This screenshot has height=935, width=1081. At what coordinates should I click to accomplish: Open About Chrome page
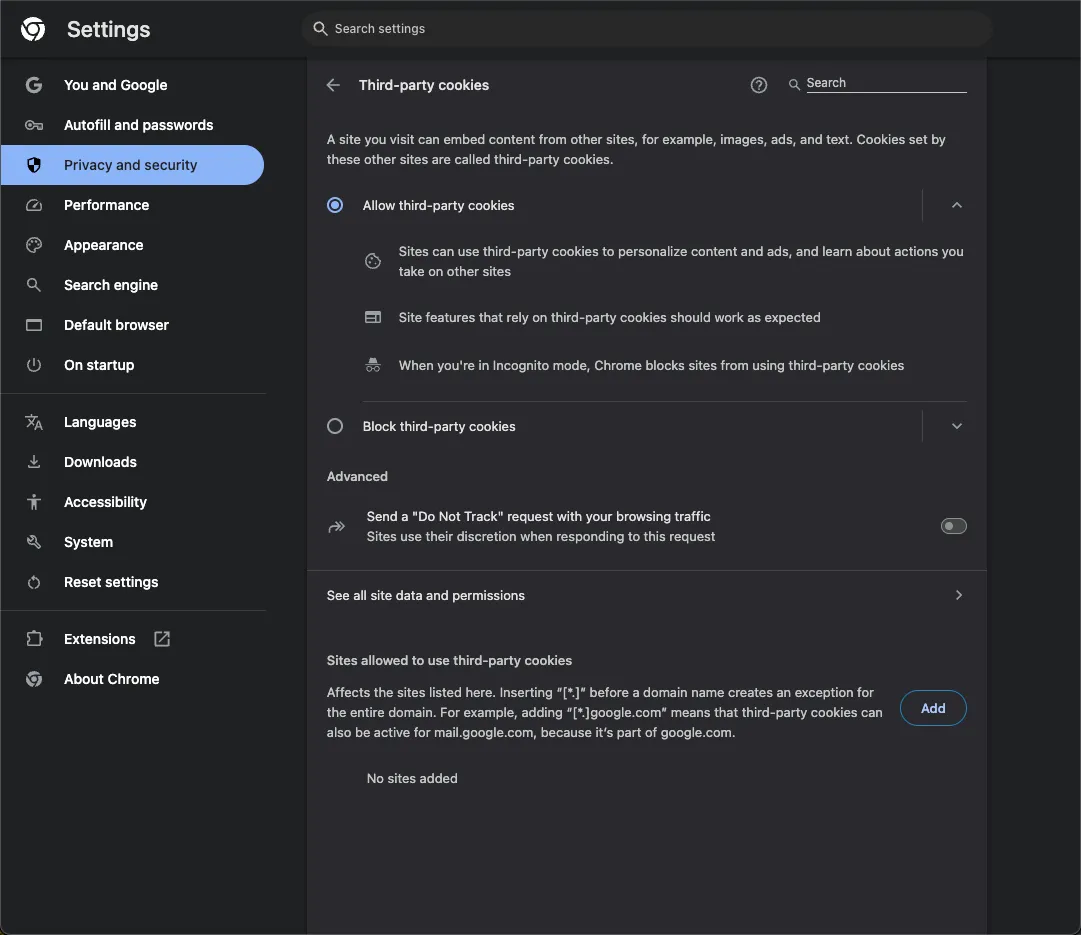coord(111,679)
